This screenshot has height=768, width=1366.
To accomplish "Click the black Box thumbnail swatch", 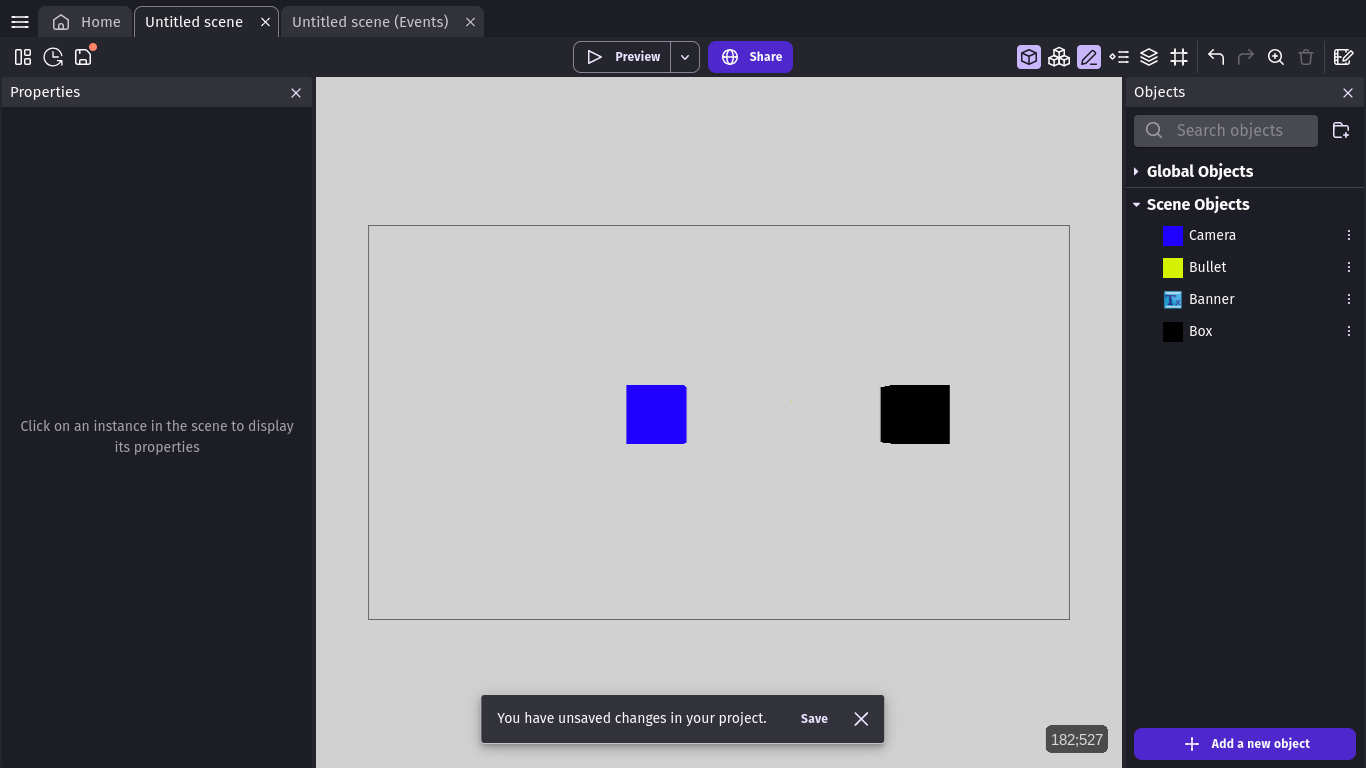I will (1173, 331).
